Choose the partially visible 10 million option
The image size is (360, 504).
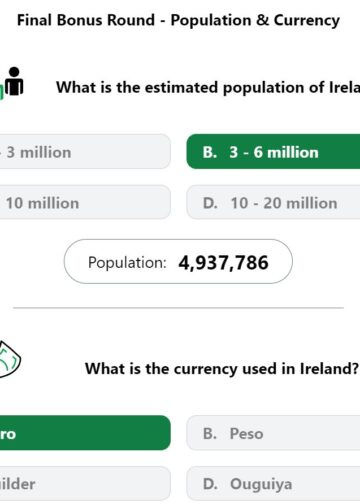[85, 203]
